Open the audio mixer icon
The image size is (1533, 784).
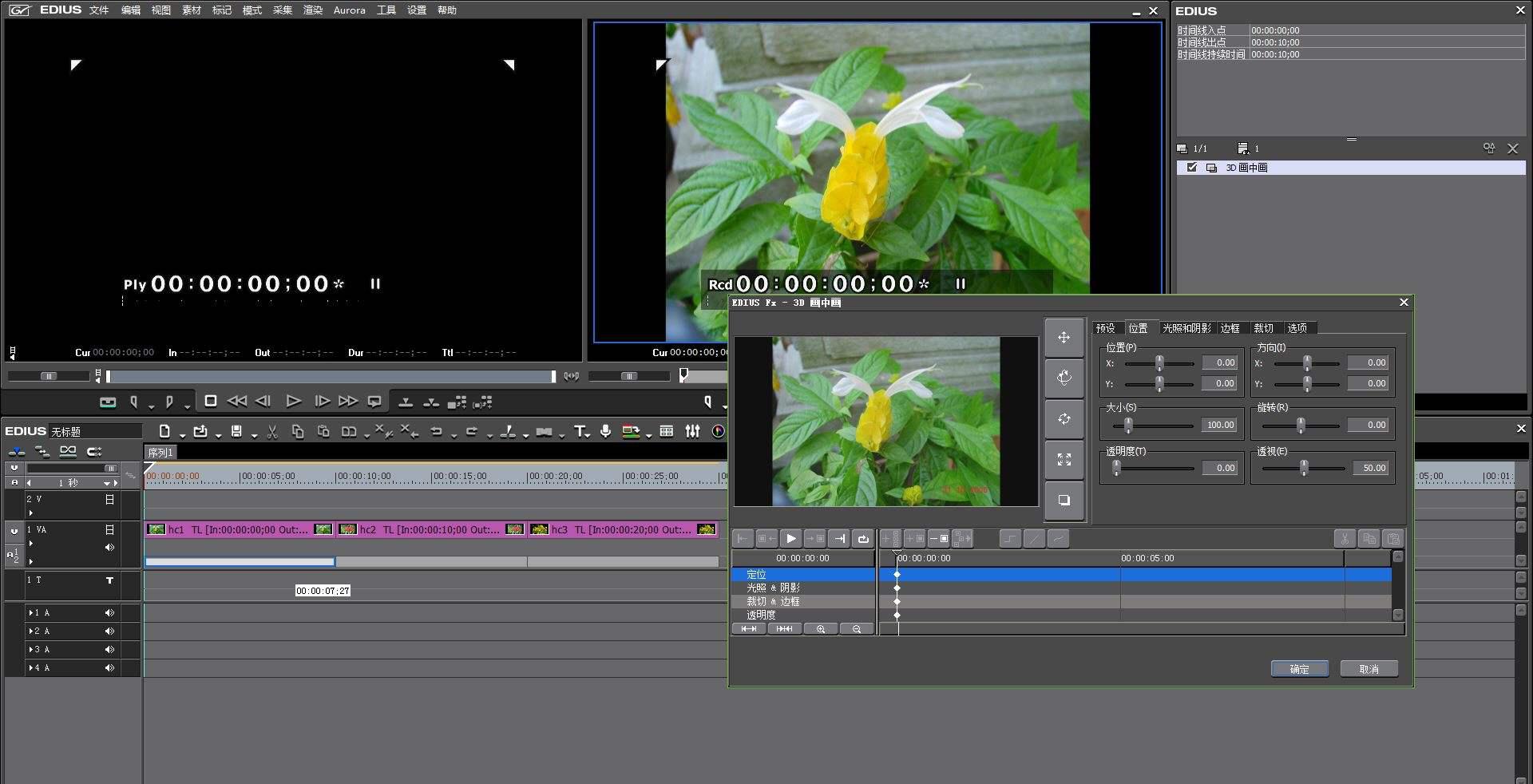tap(692, 431)
